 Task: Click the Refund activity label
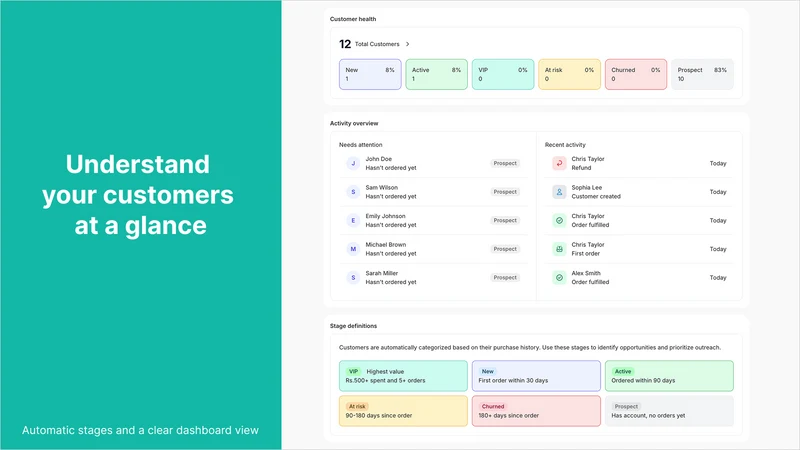581,168
